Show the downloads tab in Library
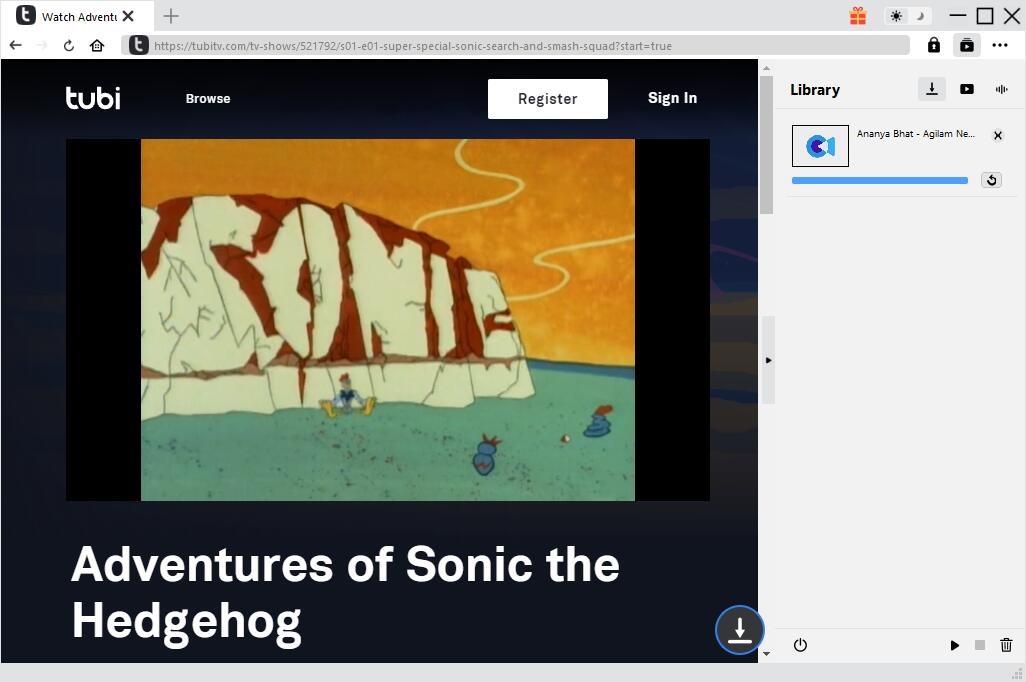The width and height of the screenshot is (1026, 682). (932, 89)
